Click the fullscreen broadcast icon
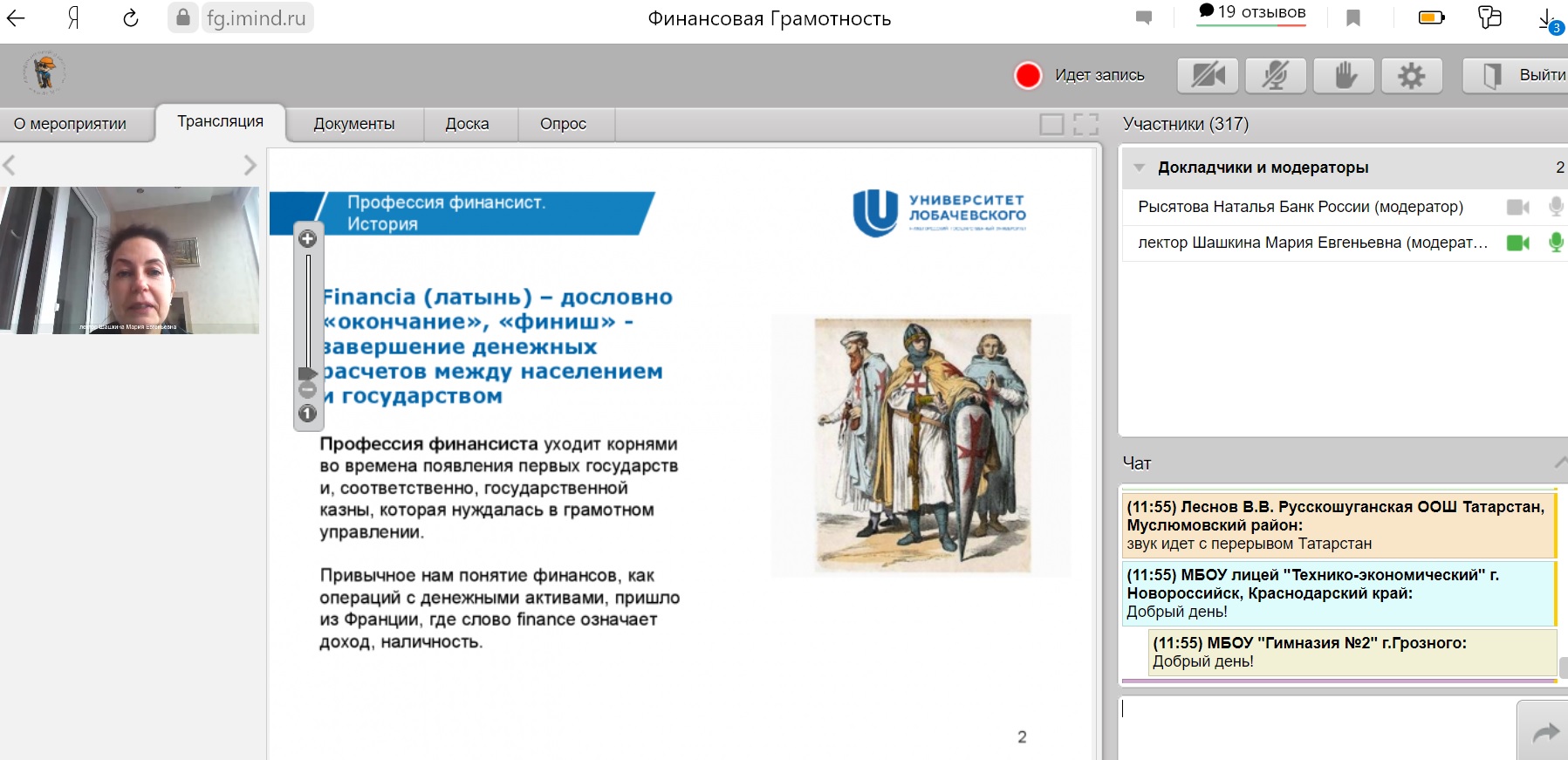The image size is (1568, 760). pos(1085,124)
